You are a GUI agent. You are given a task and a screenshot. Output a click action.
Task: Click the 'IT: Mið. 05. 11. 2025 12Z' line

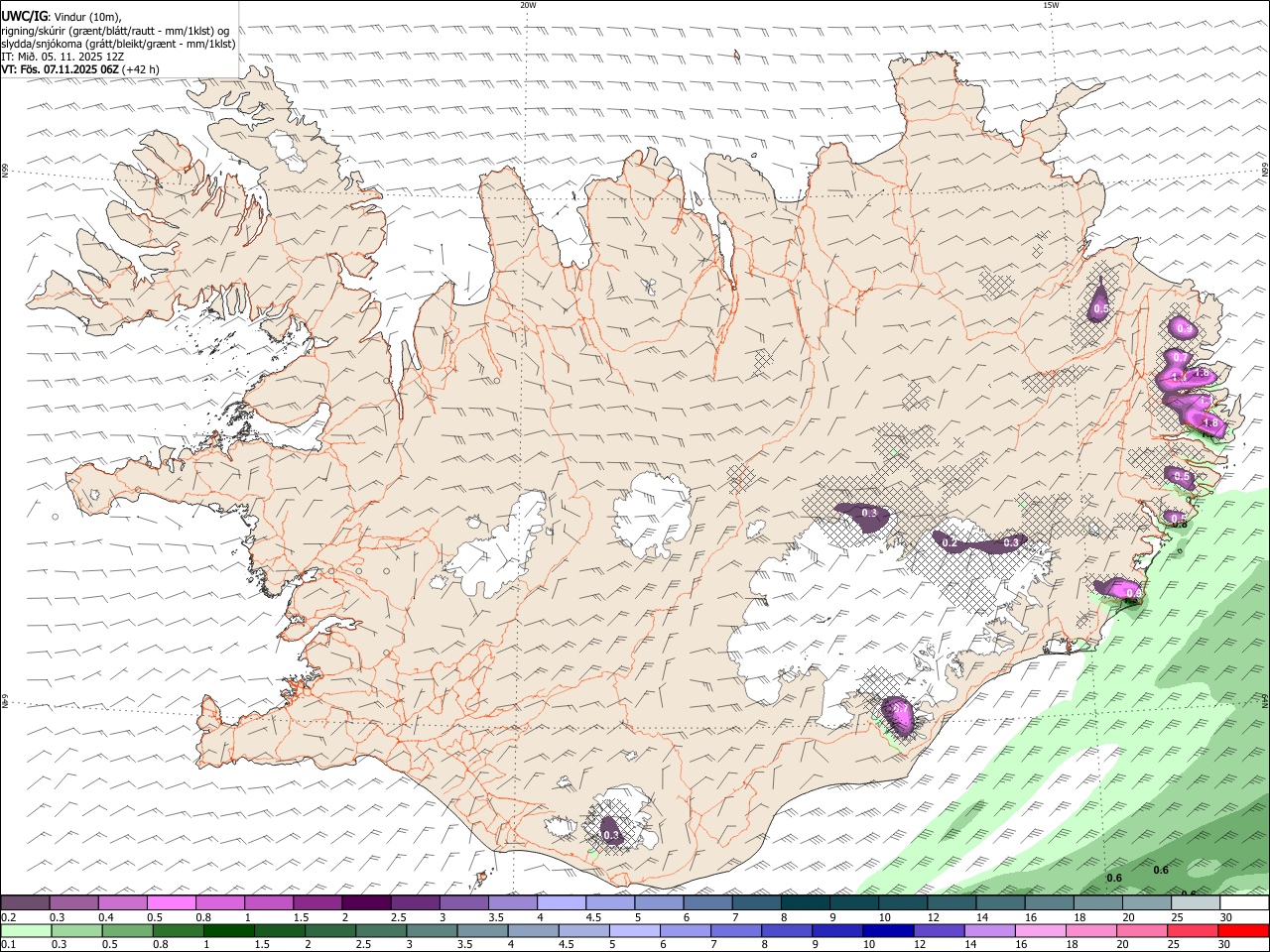(x=63, y=57)
